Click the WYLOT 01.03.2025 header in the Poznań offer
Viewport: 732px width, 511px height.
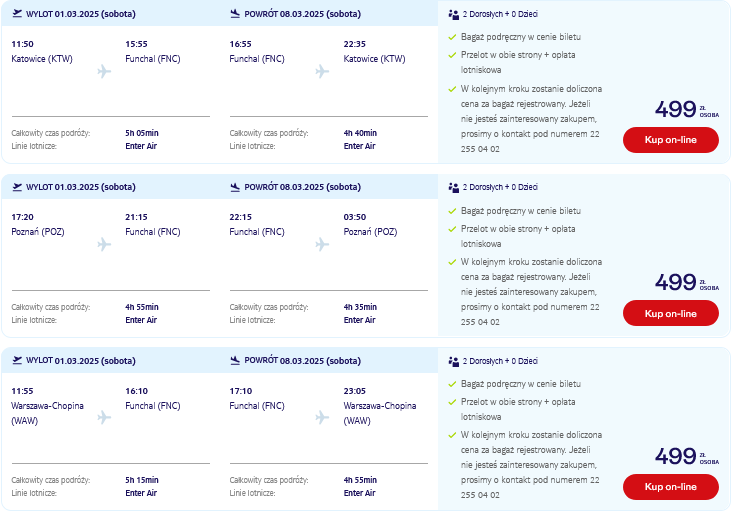pos(81,187)
